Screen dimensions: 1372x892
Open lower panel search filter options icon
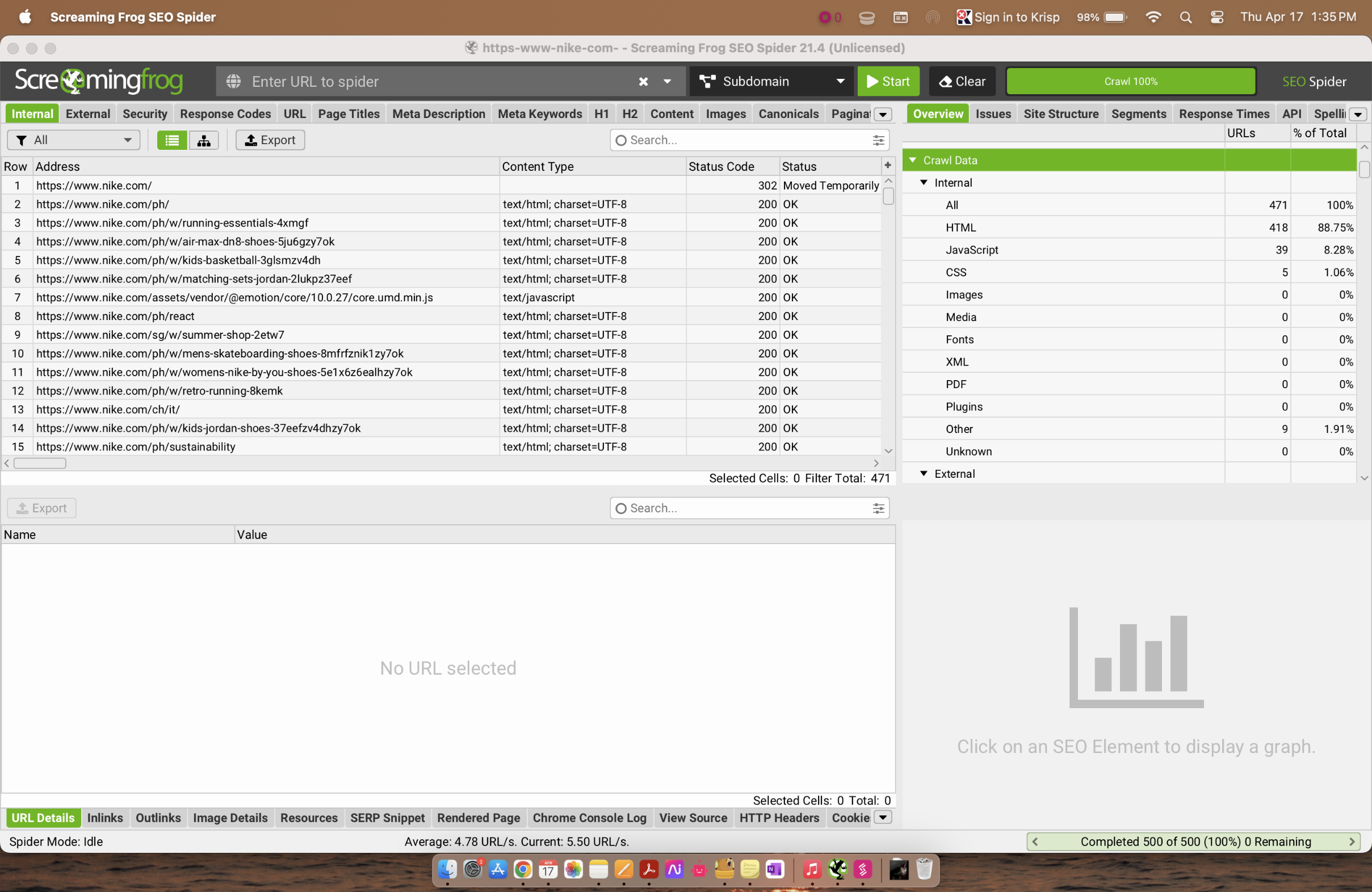(878, 508)
